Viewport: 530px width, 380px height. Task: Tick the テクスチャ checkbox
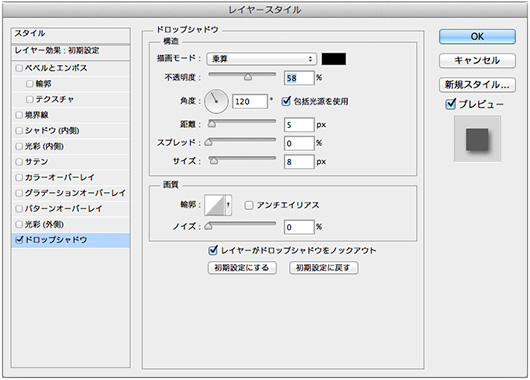click(x=30, y=99)
